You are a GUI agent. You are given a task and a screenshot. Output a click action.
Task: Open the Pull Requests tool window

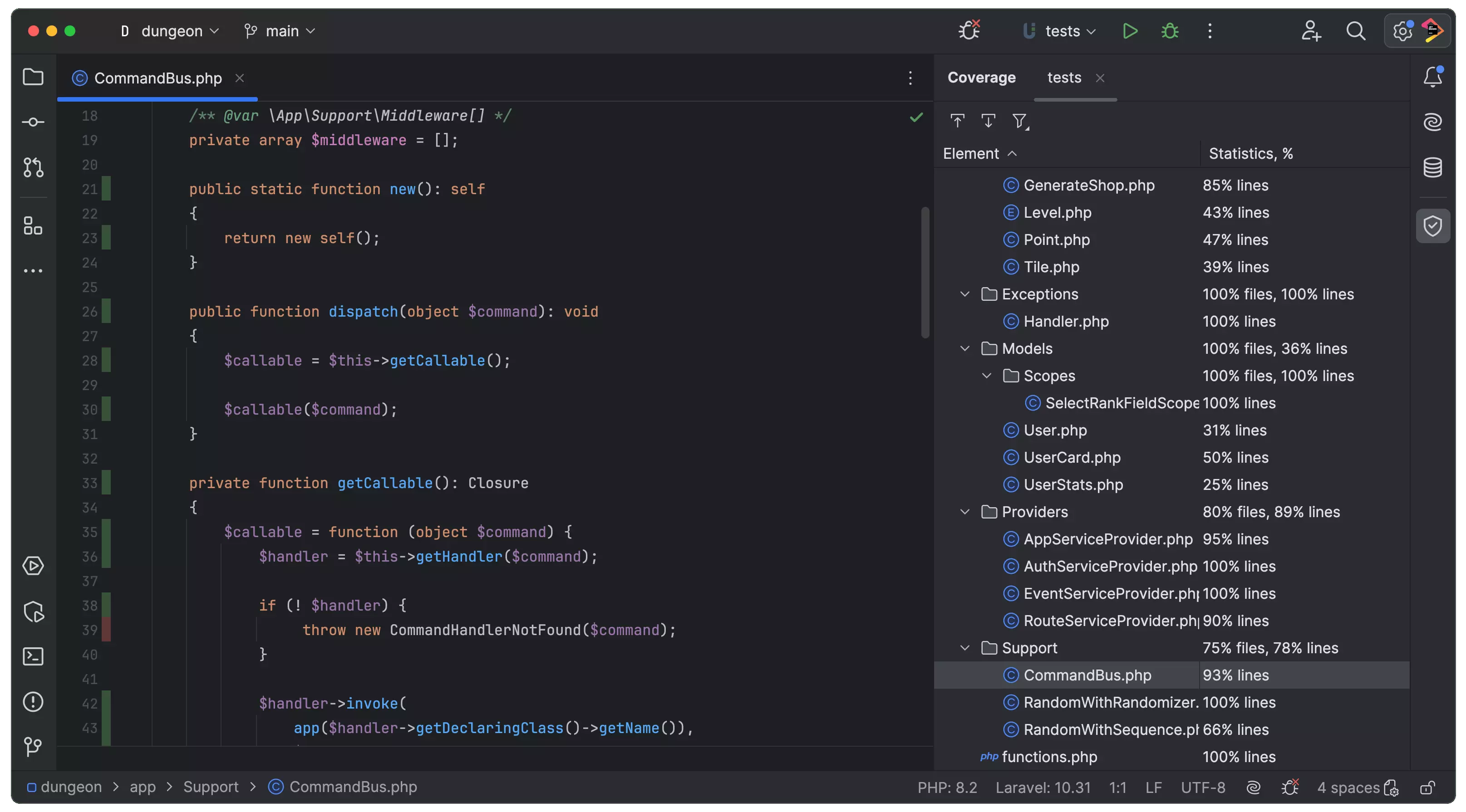[x=33, y=167]
